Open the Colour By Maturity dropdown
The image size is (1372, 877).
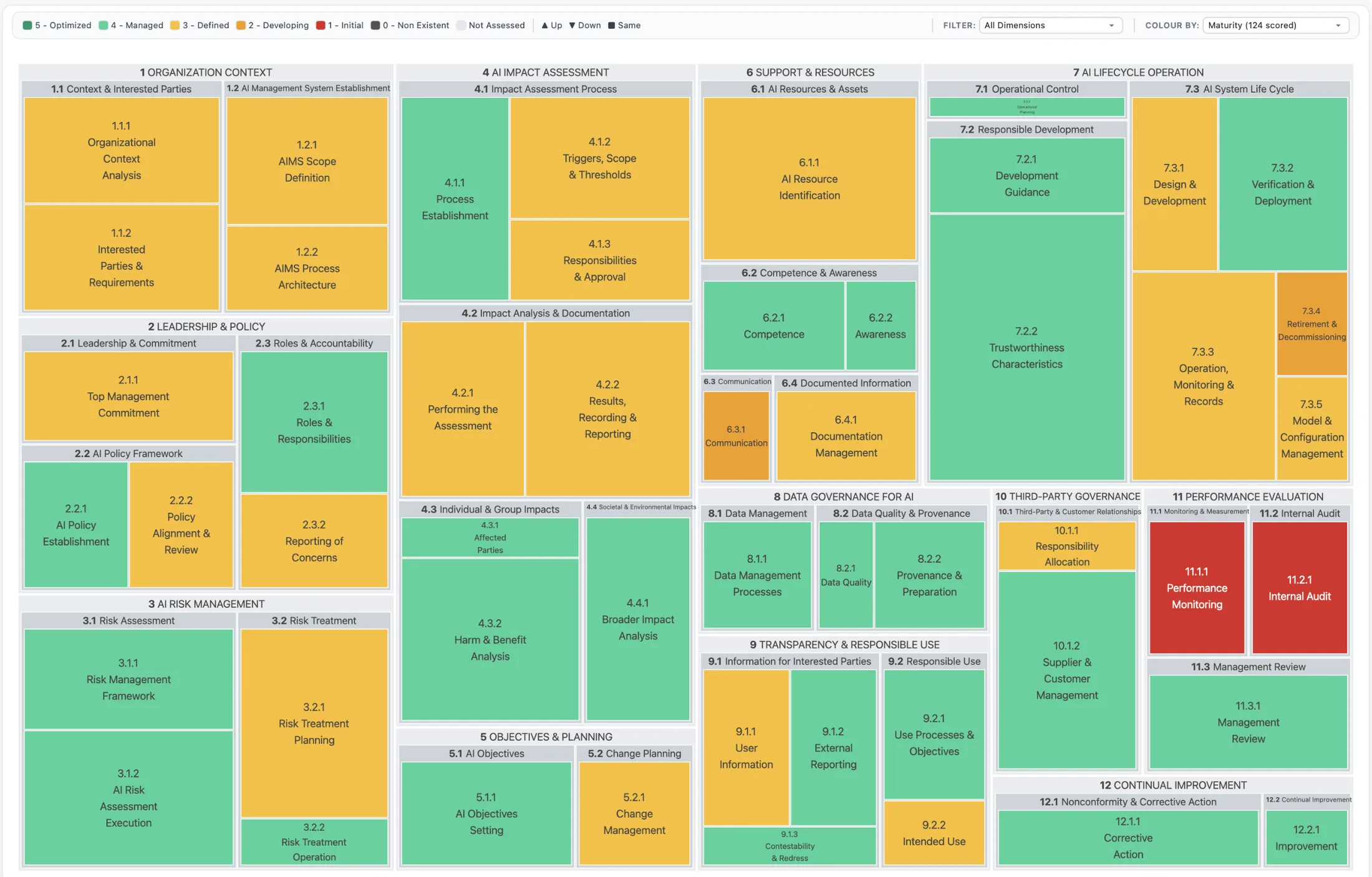pos(1275,26)
